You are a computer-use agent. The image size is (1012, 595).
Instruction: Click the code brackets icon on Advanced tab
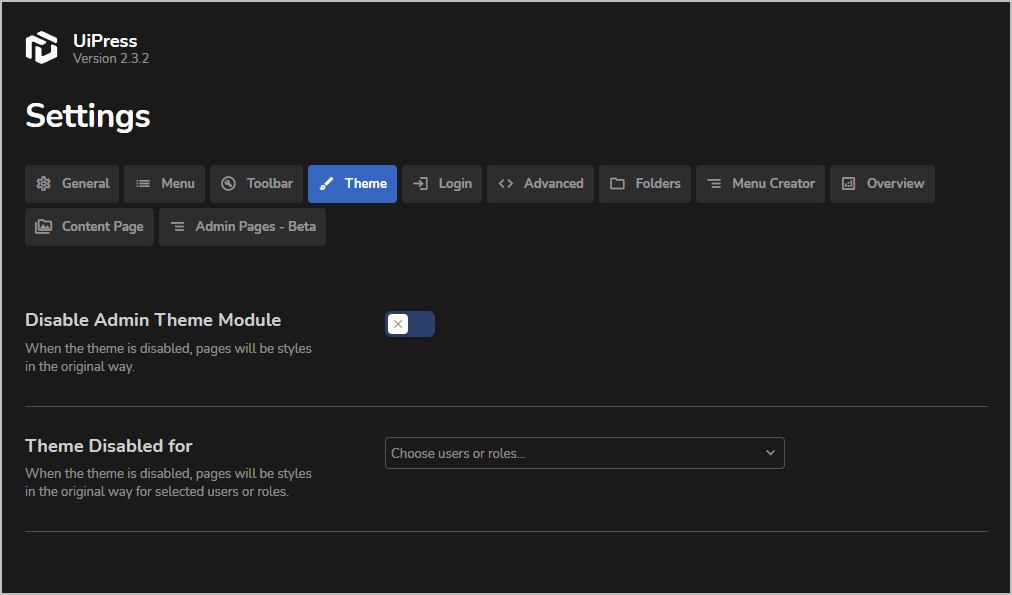click(505, 184)
